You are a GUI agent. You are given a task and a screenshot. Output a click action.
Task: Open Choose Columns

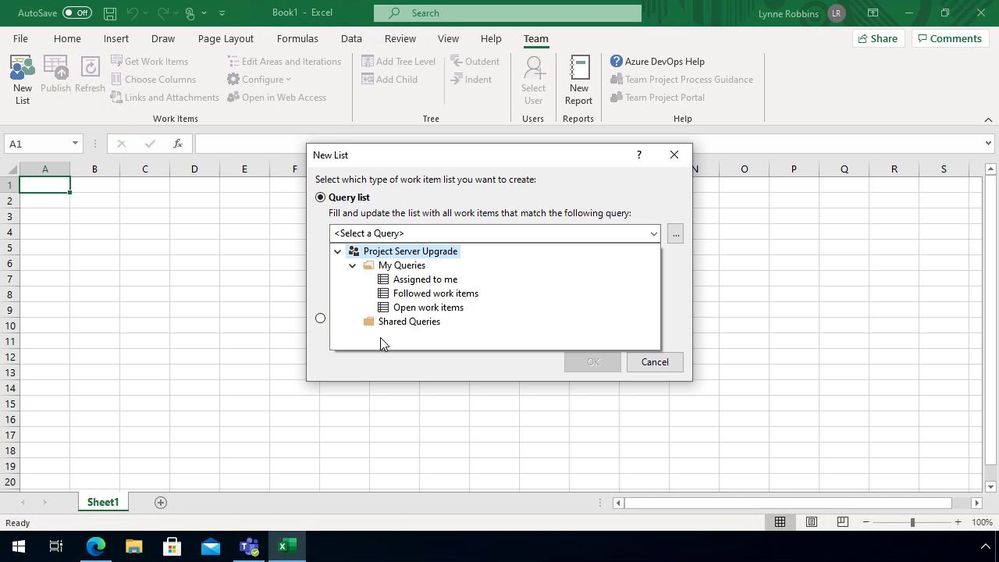tap(154, 79)
